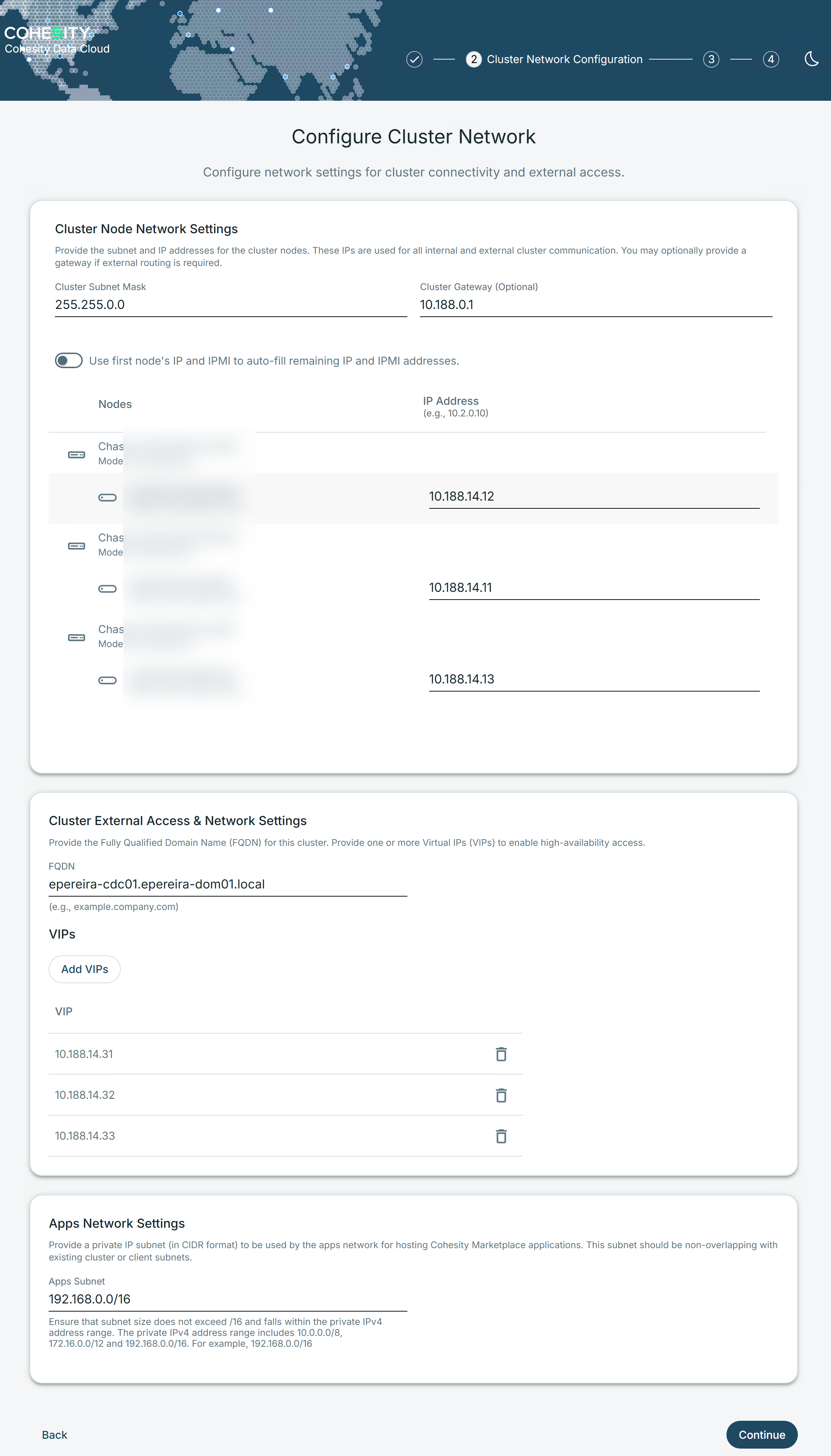Click the Cluster Gateway input field
Viewport: 831px width, 1456px height.
click(x=595, y=305)
